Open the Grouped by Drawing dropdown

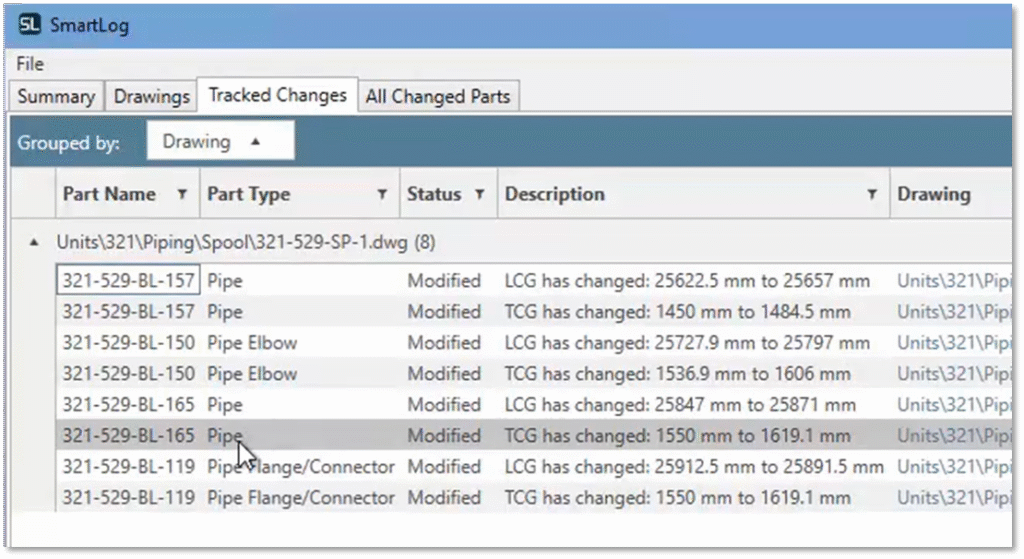(x=220, y=141)
